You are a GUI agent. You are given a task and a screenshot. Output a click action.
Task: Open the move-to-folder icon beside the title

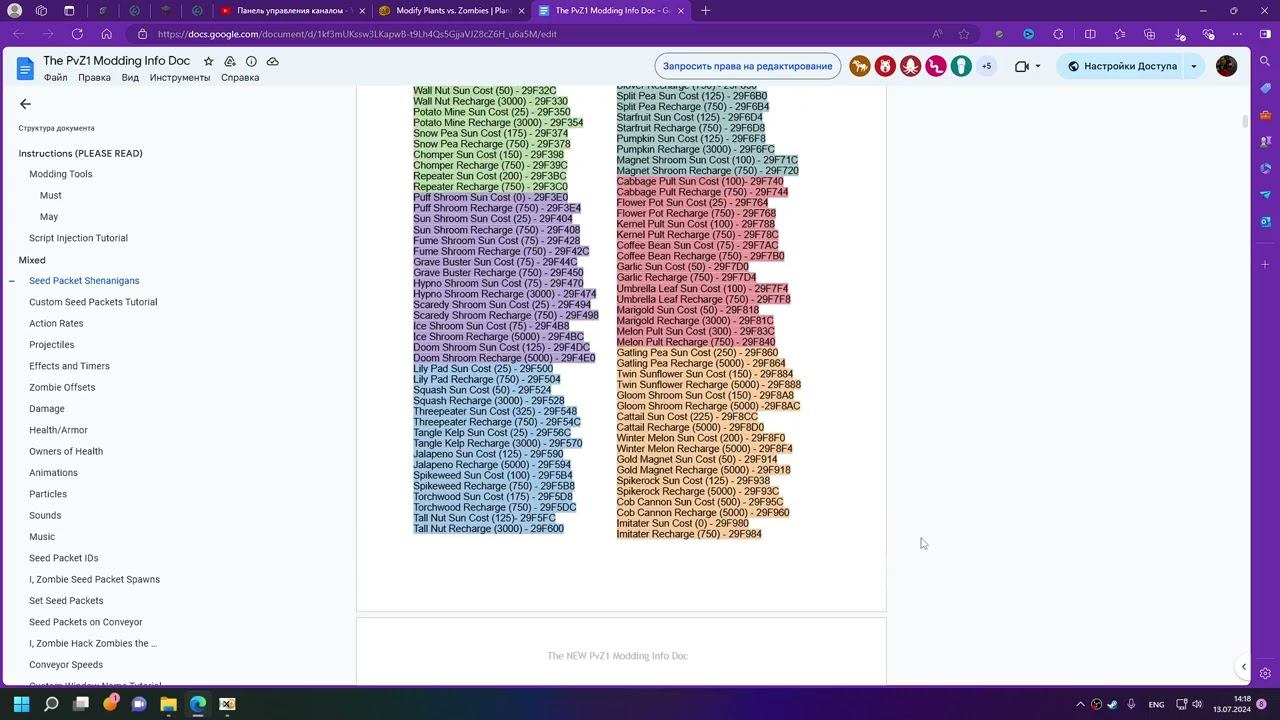[230, 61]
